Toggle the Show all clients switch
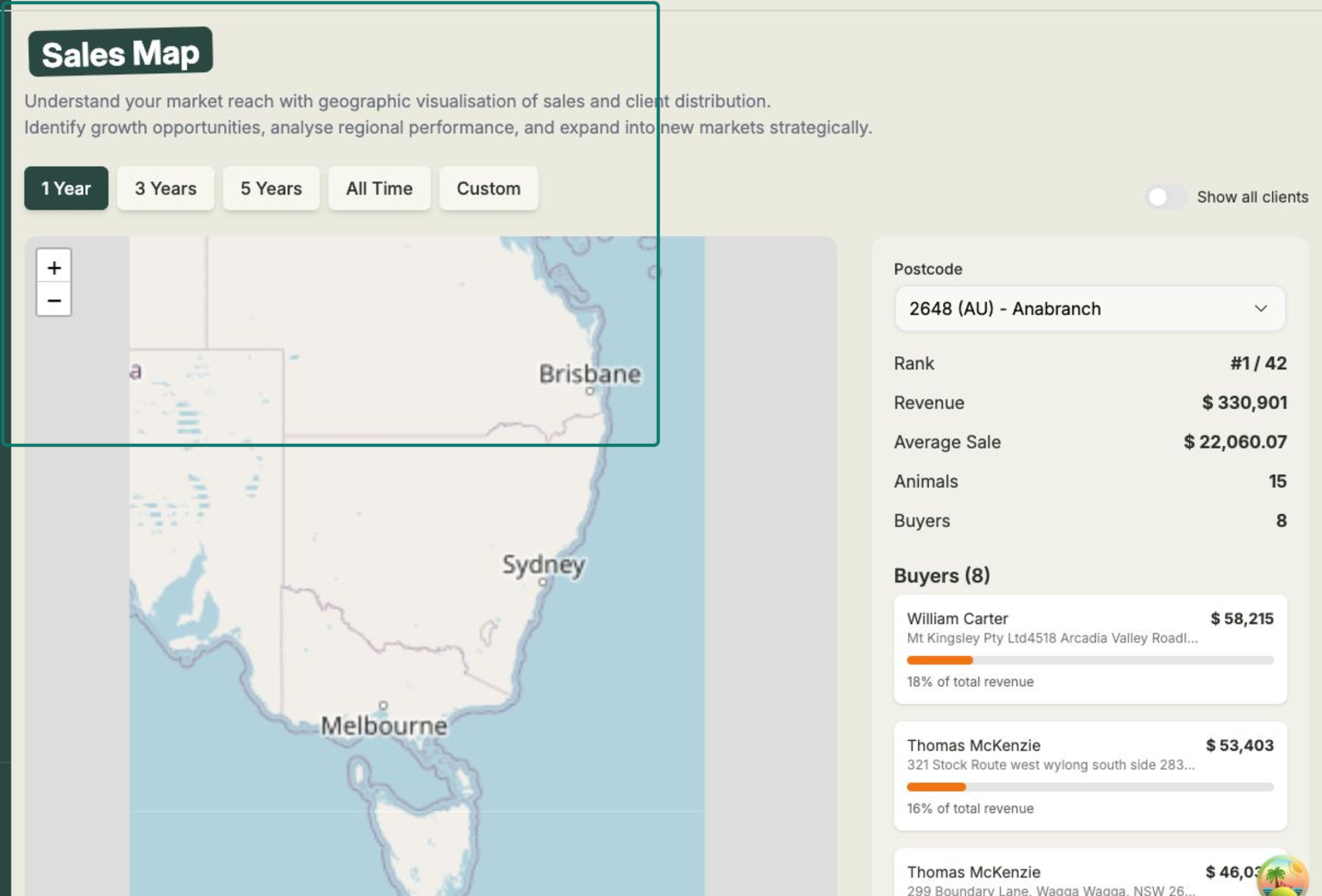This screenshot has height=896, width=1322. tap(1166, 197)
